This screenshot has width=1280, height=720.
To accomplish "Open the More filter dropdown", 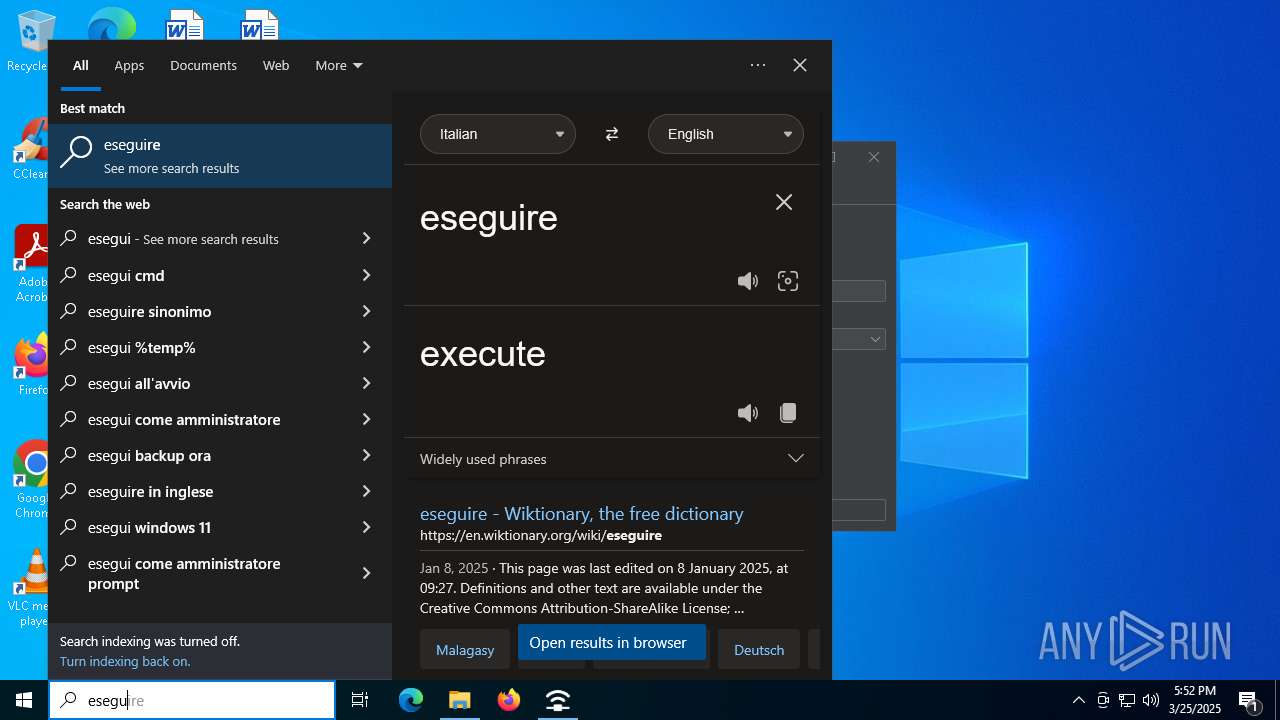I will 339,65.
